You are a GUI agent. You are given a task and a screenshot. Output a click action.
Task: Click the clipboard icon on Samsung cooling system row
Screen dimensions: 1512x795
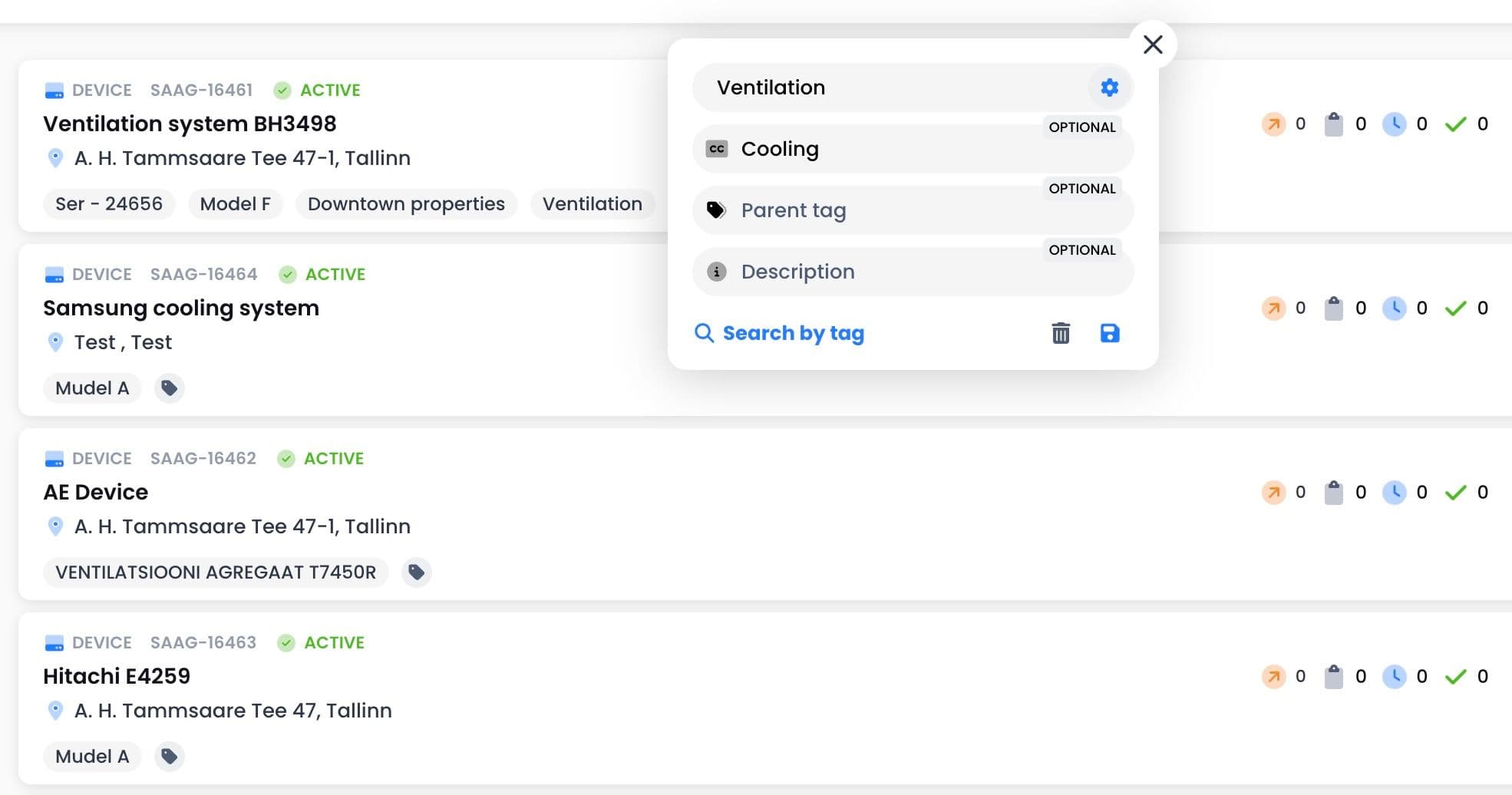[1334, 308]
